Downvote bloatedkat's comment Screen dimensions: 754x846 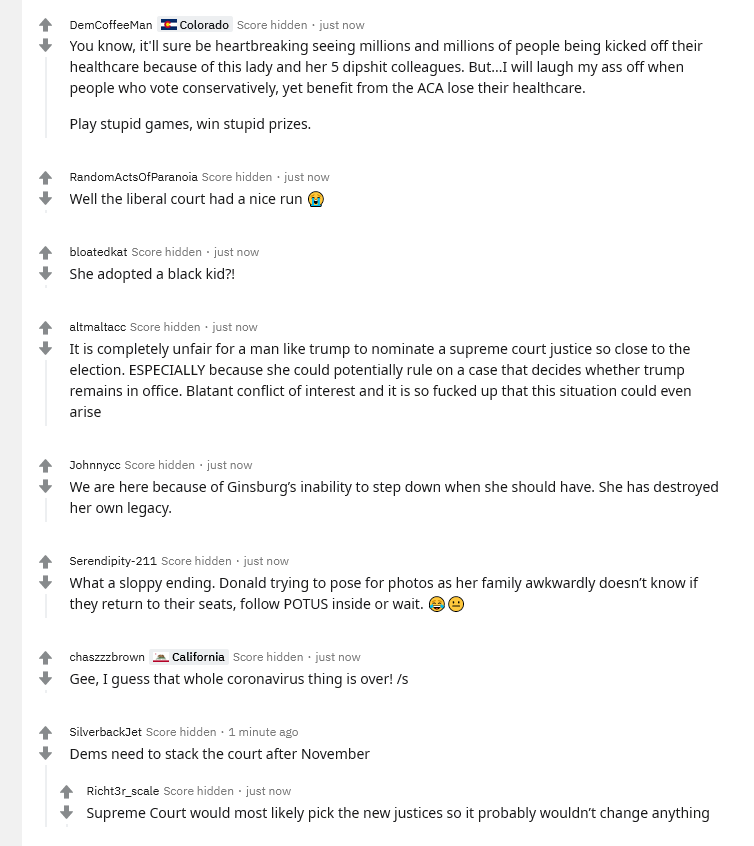(45, 273)
